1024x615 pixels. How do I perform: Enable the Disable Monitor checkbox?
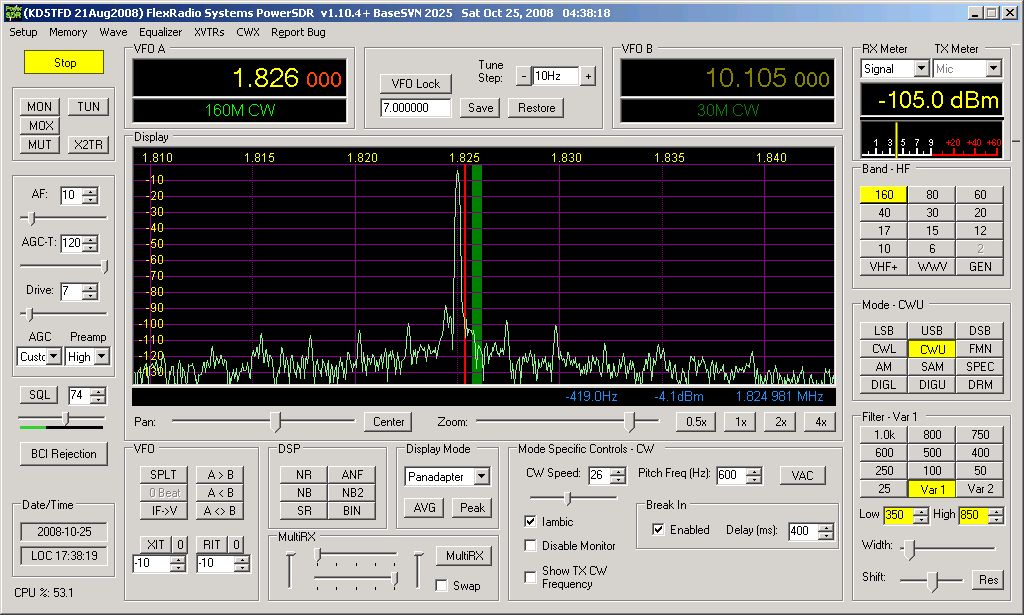point(530,546)
